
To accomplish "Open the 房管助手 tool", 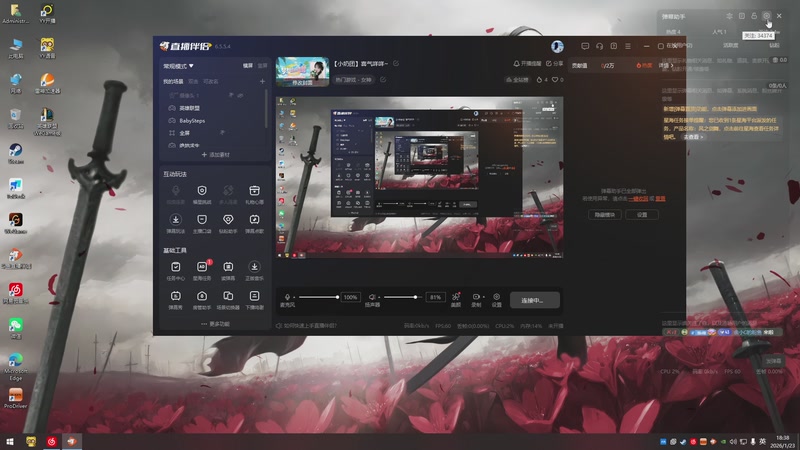I will click(x=202, y=300).
